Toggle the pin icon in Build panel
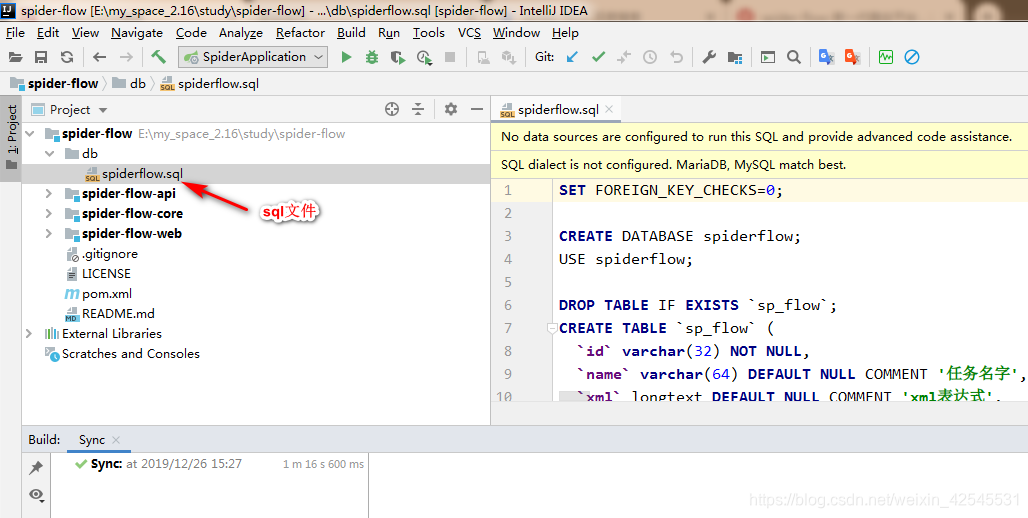The image size is (1028, 518). pos(36,467)
